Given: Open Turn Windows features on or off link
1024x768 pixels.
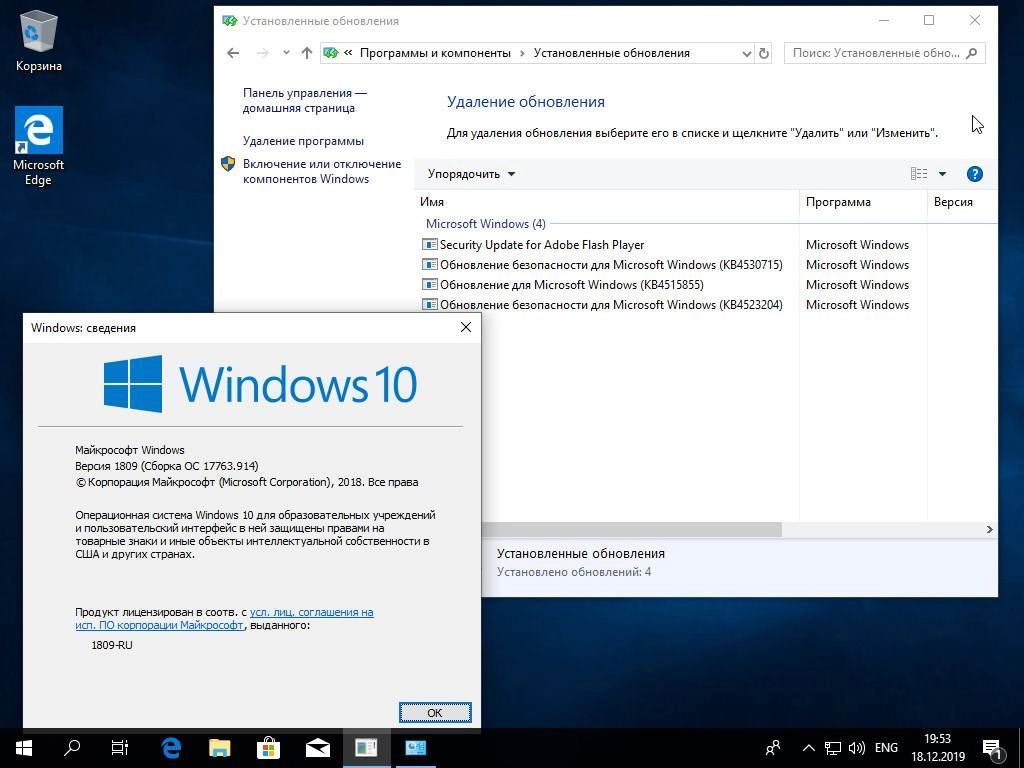Looking at the screenshot, I should [322, 171].
